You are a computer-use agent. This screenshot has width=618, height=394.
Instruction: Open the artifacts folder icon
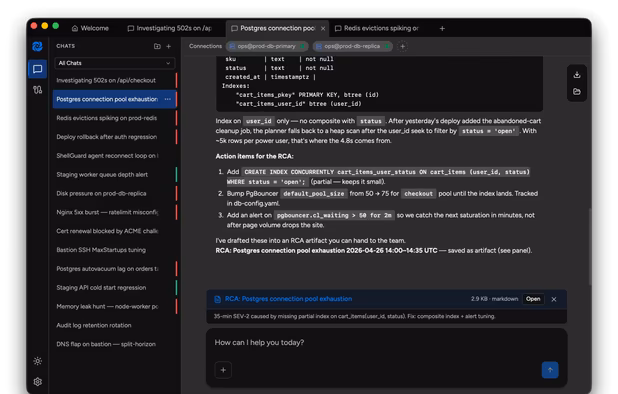(x=577, y=92)
